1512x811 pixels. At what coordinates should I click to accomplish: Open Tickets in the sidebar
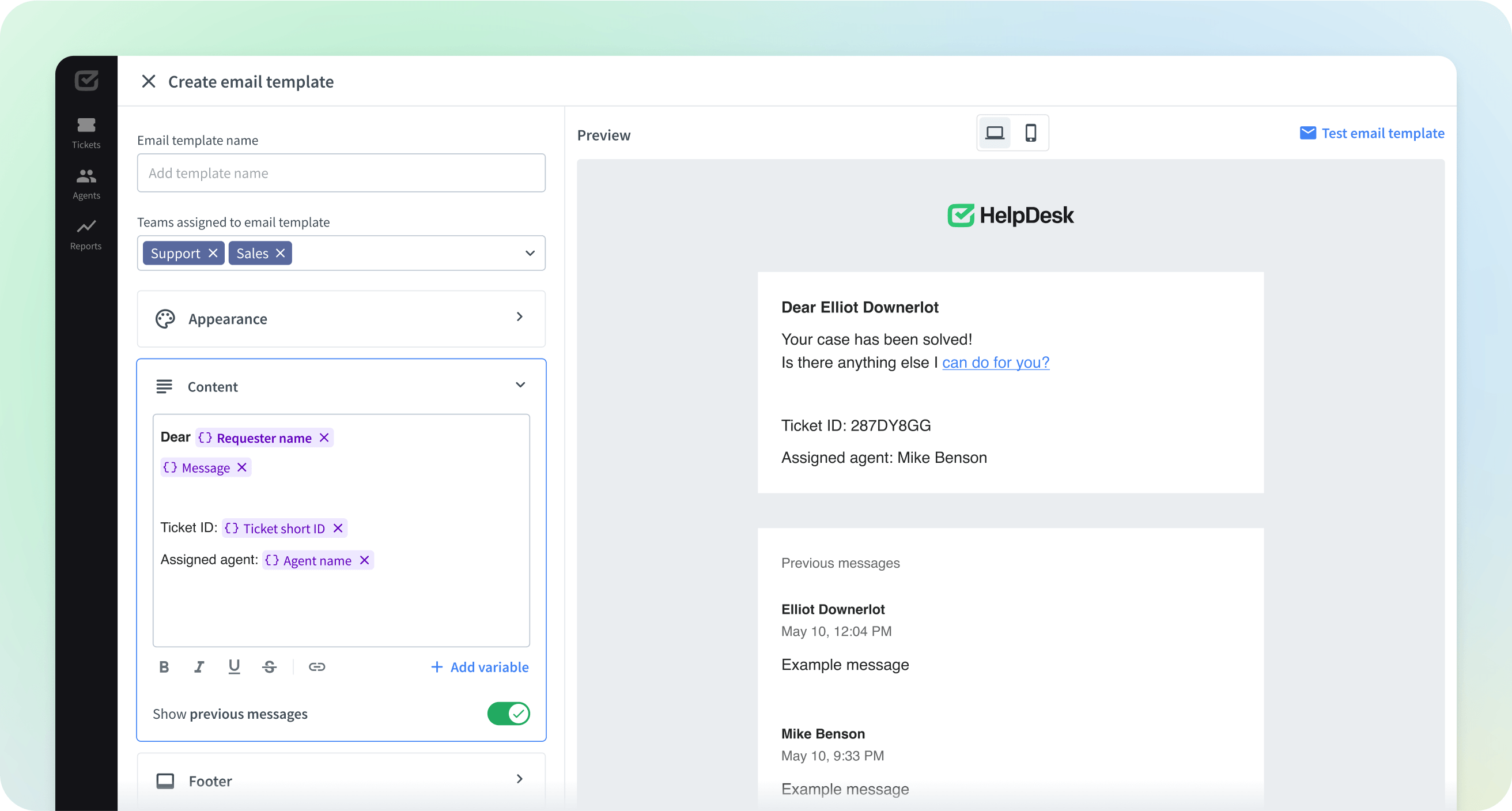86,133
